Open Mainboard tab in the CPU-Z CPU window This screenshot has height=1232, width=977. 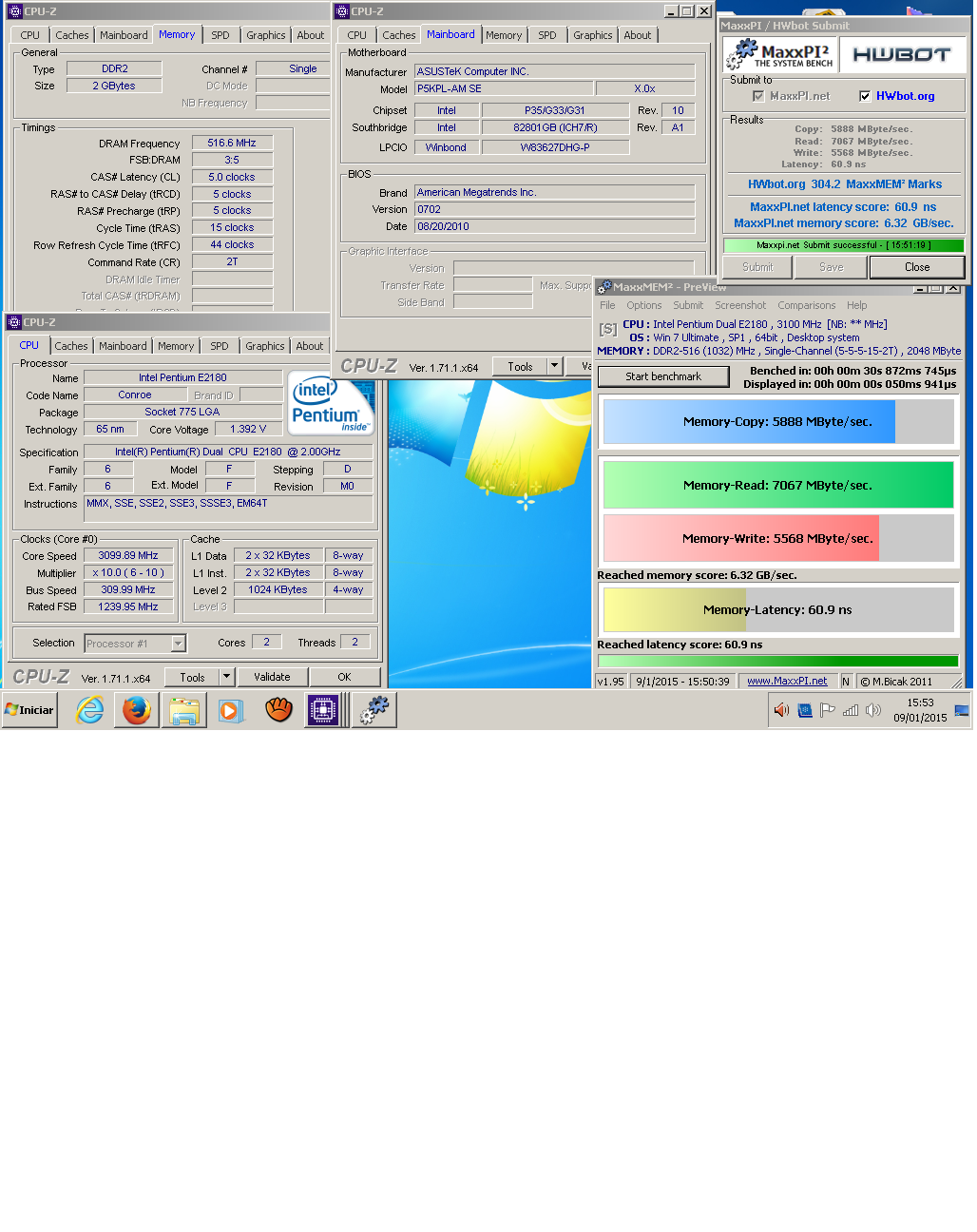pyautogui.click(x=123, y=346)
